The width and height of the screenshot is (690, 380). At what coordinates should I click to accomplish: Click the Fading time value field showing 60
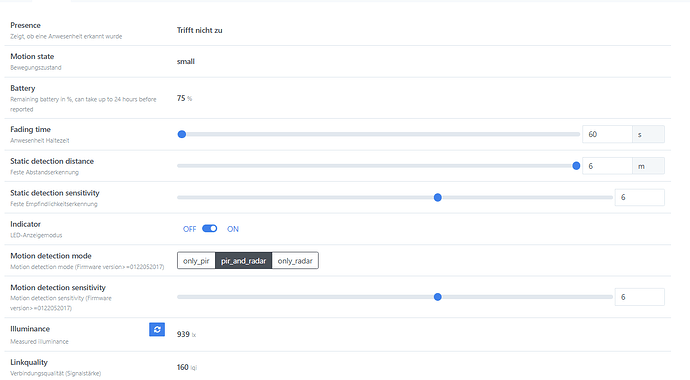coord(607,134)
